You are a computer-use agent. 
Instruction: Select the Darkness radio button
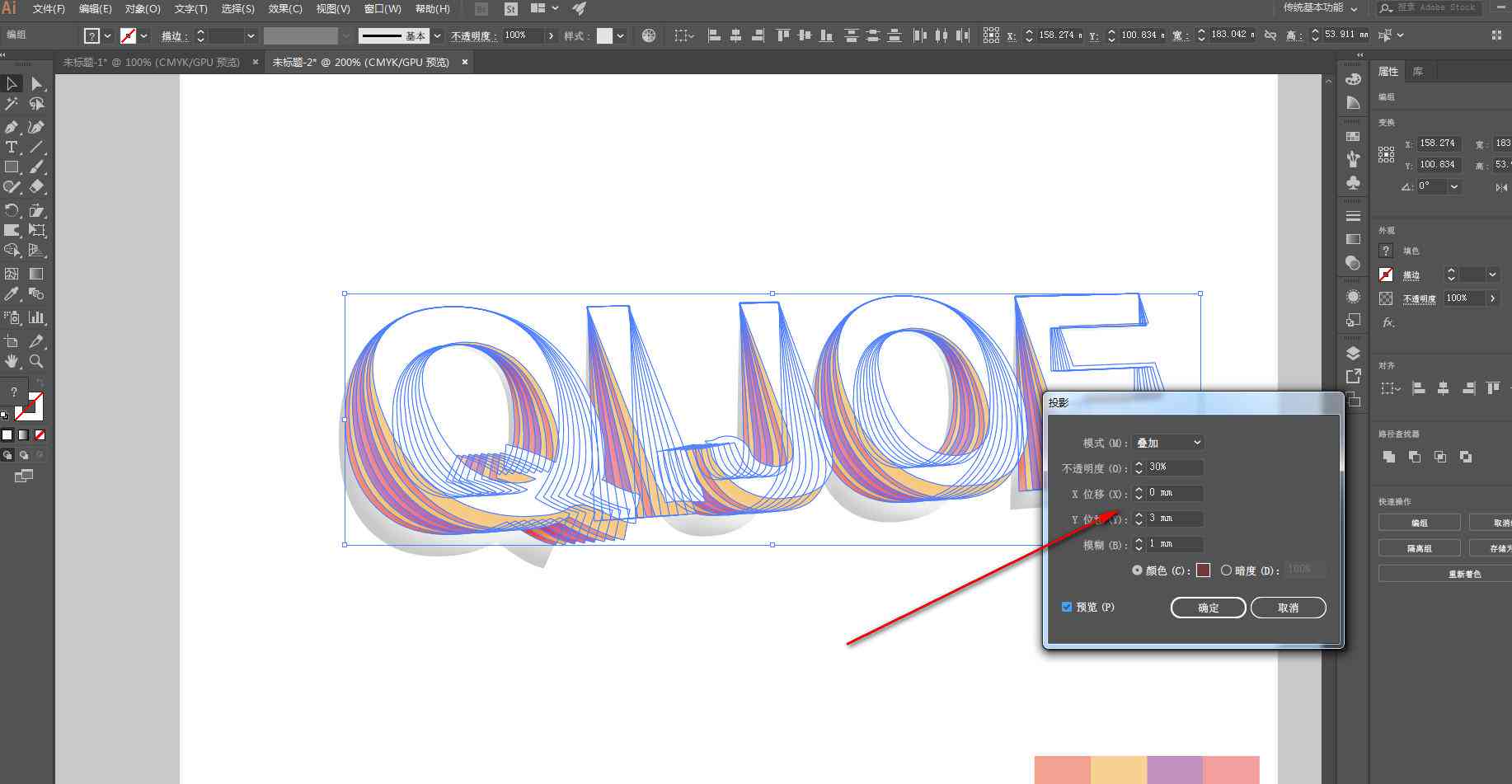1226,570
